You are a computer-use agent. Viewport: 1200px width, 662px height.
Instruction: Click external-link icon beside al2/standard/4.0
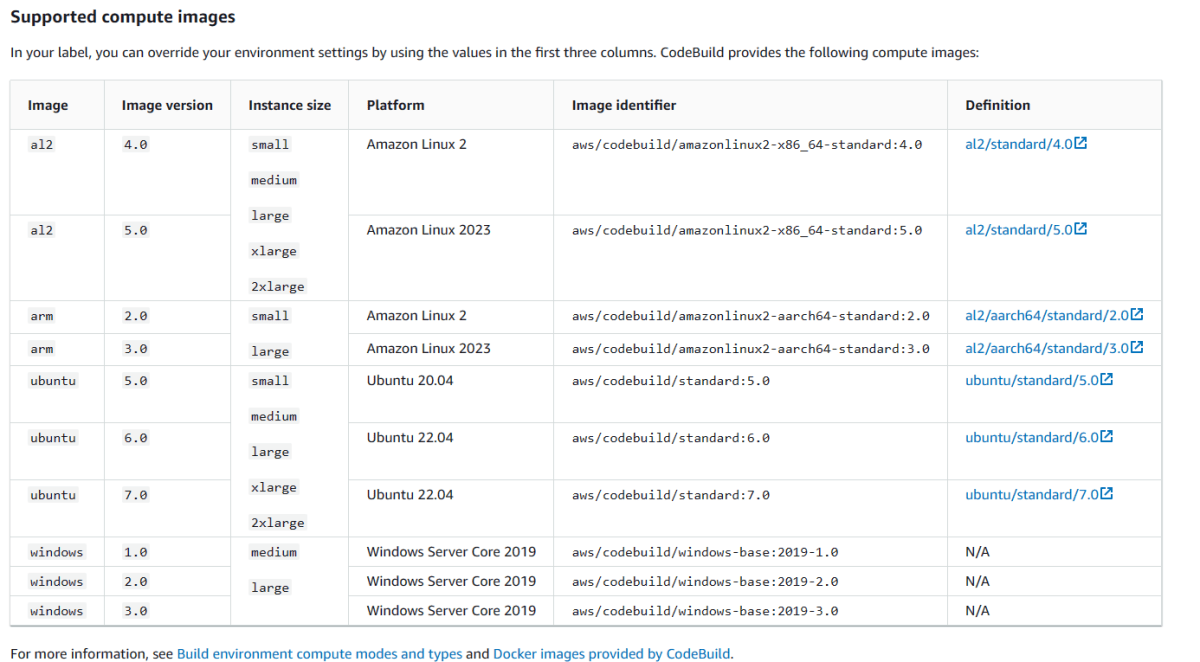pyautogui.click(x=1081, y=143)
